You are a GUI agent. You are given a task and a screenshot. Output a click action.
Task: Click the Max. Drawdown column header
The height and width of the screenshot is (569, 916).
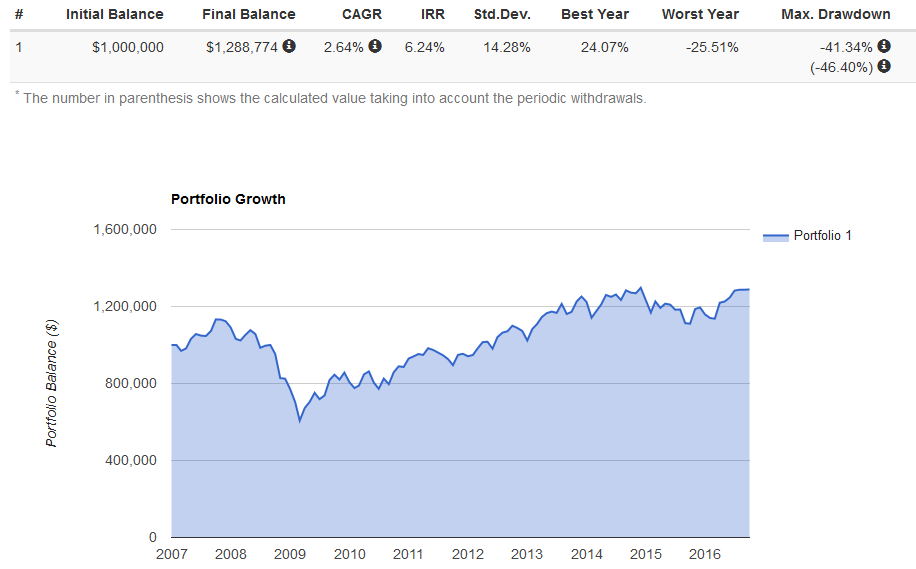[836, 15]
